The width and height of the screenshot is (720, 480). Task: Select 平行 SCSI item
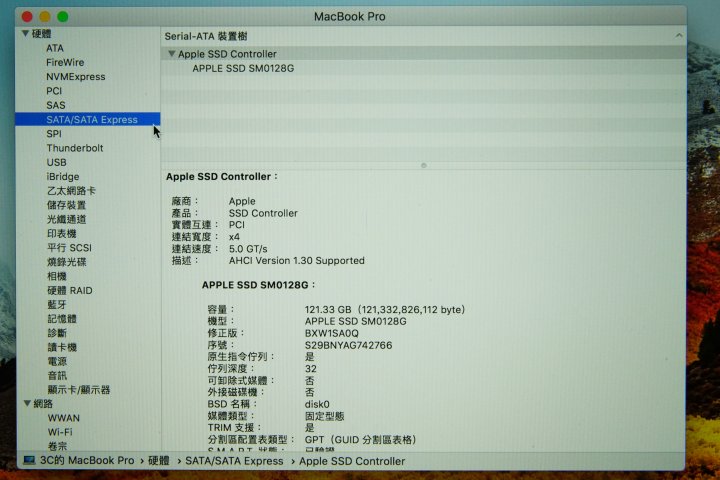(69, 248)
